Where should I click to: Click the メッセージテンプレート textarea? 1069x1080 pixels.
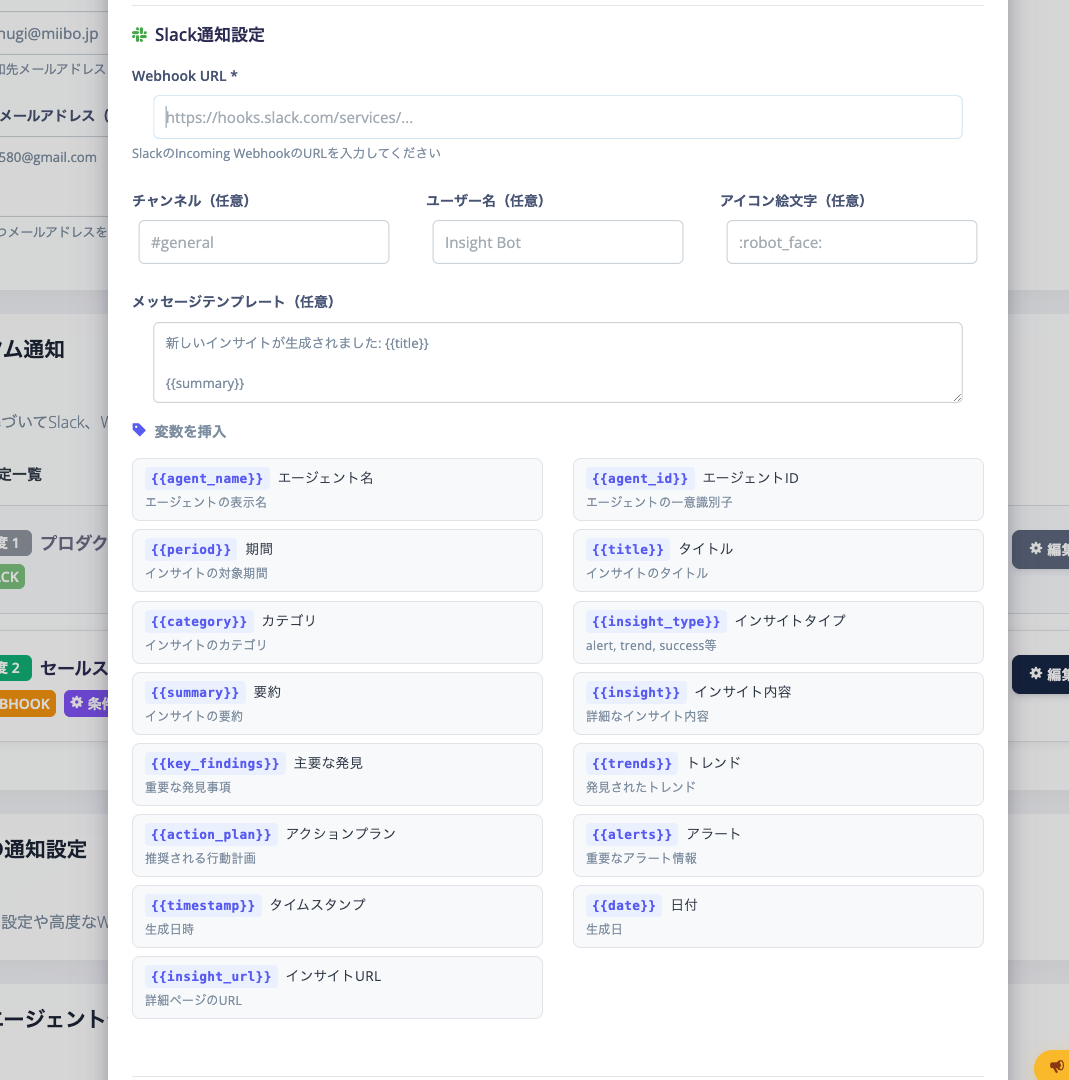[557, 362]
